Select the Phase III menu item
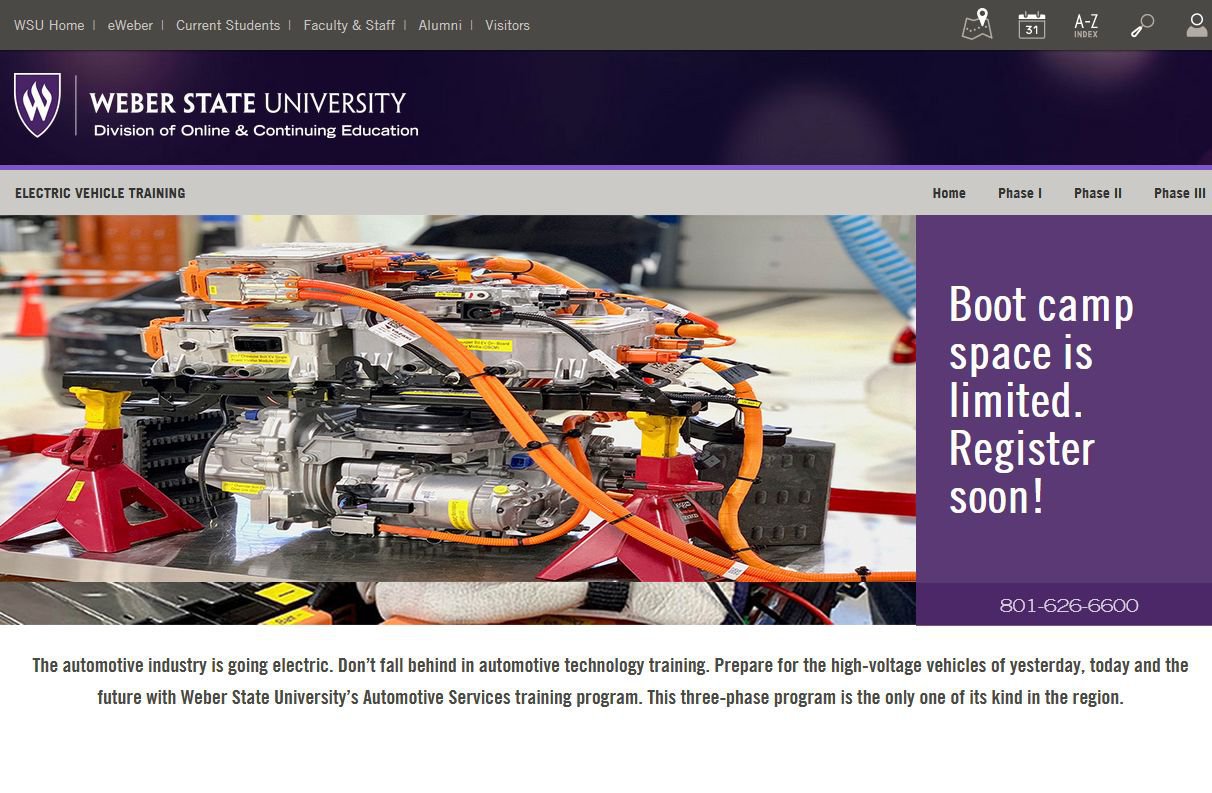This screenshot has width=1212, height=793. tap(1180, 193)
